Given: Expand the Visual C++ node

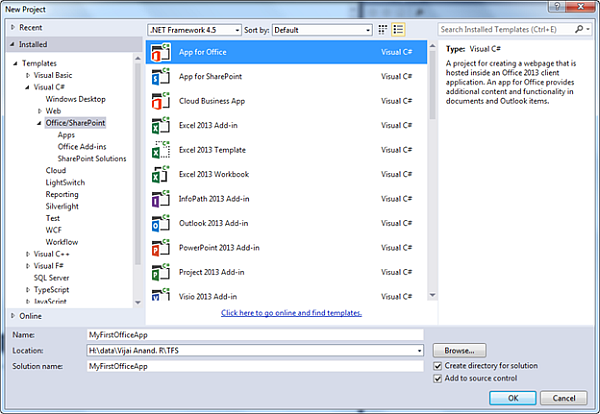Looking at the screenshot, I should click(x=28, y=254).
